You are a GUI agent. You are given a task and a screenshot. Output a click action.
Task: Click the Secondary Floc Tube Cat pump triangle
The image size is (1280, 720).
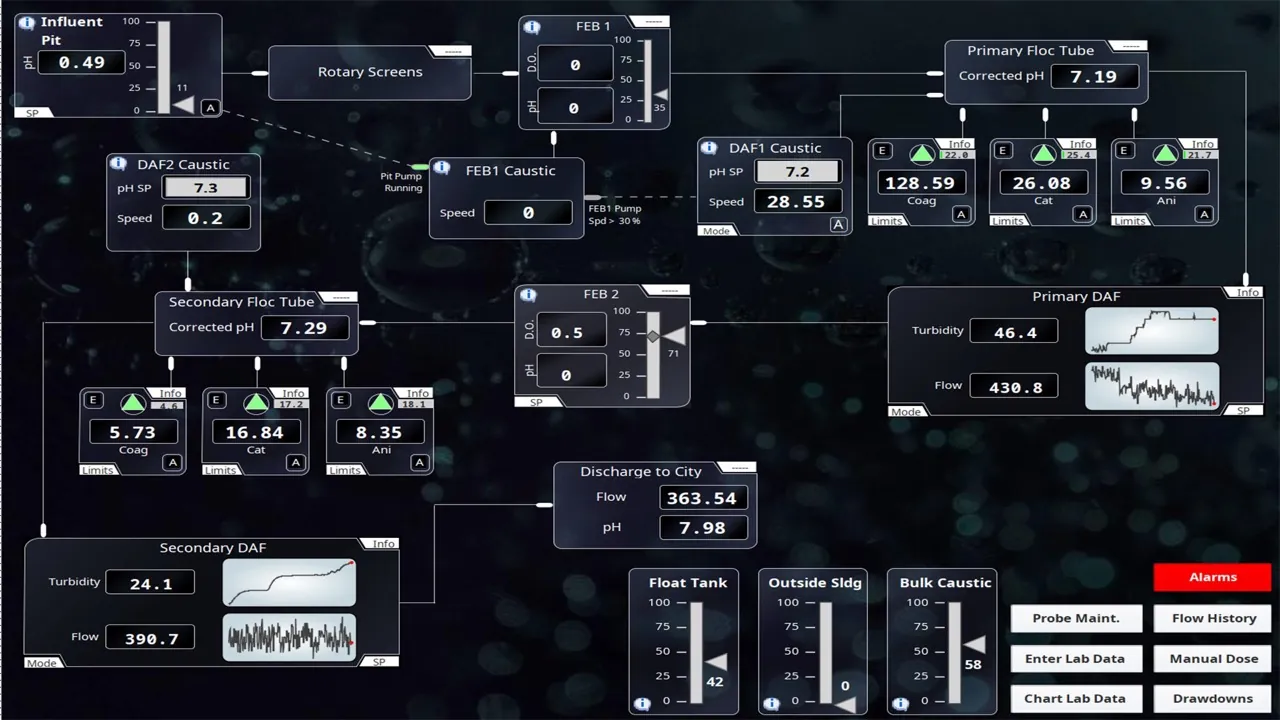[257, 403]
